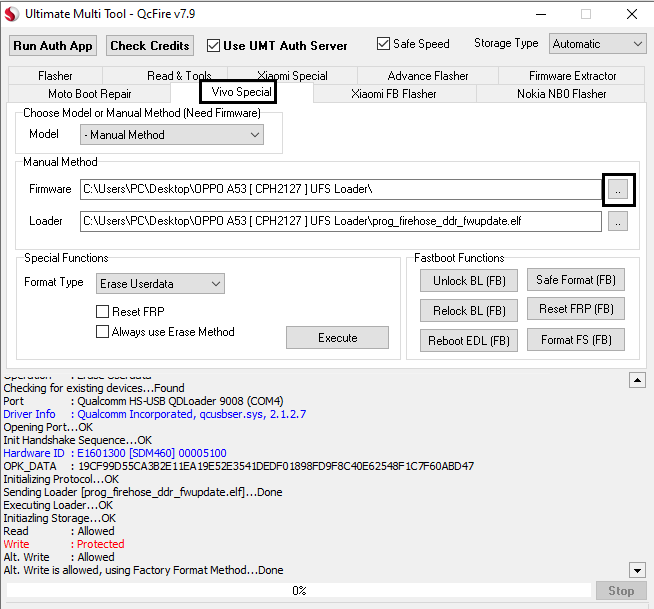Viewport: 654px width, 609px height.
Task: Click inside Firmware path field
Action: coord(341,189)
